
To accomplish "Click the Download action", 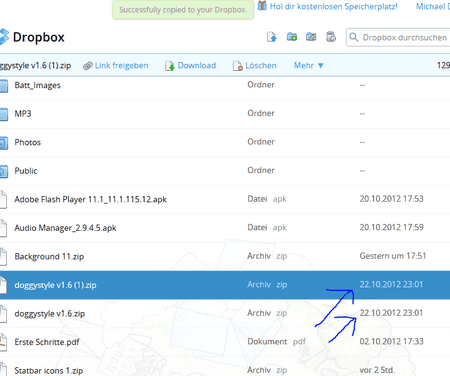I will (x=191, y=65).
